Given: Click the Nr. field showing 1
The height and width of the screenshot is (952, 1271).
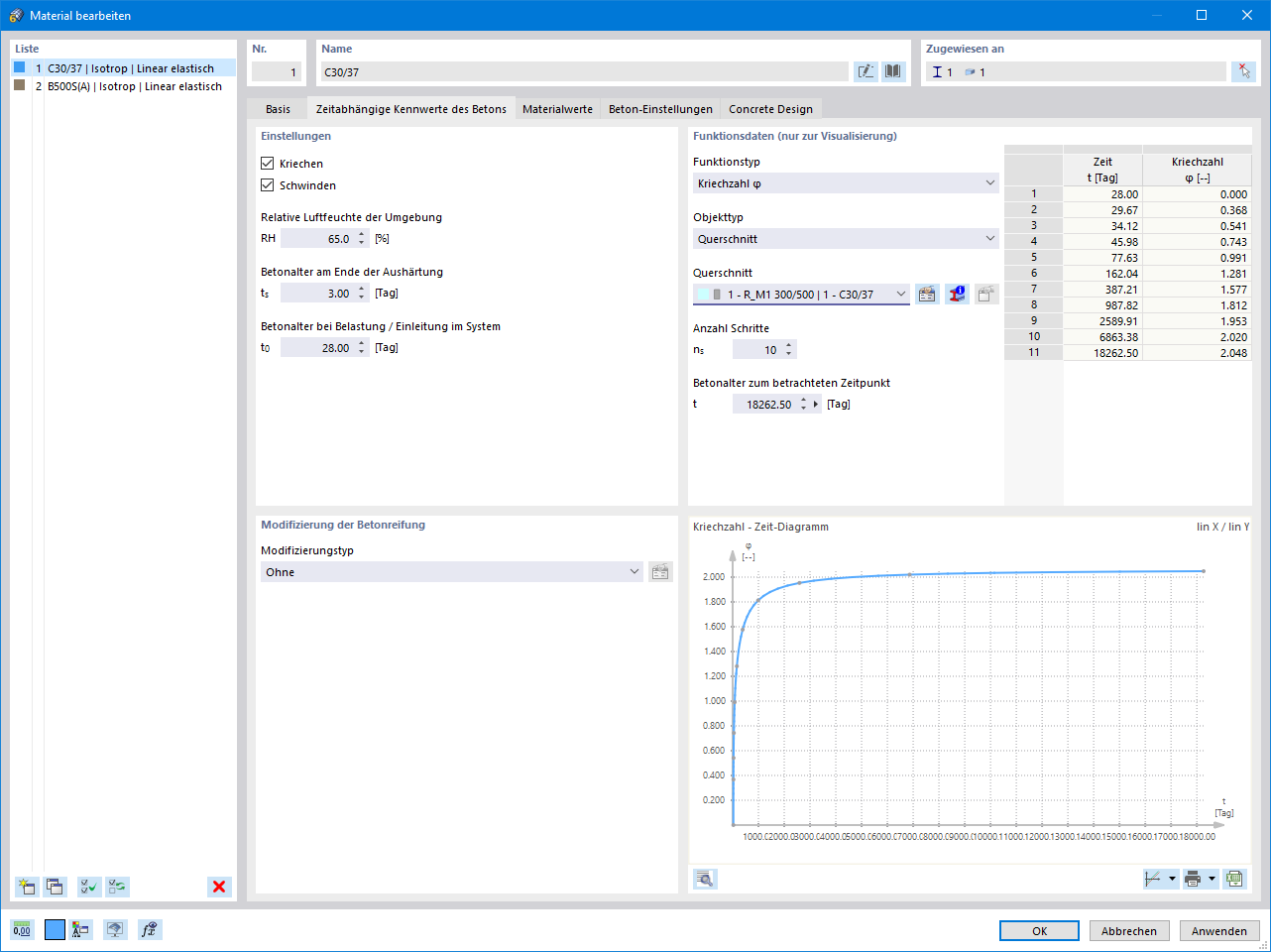Looking at the screenshot, I should (277, 72).
